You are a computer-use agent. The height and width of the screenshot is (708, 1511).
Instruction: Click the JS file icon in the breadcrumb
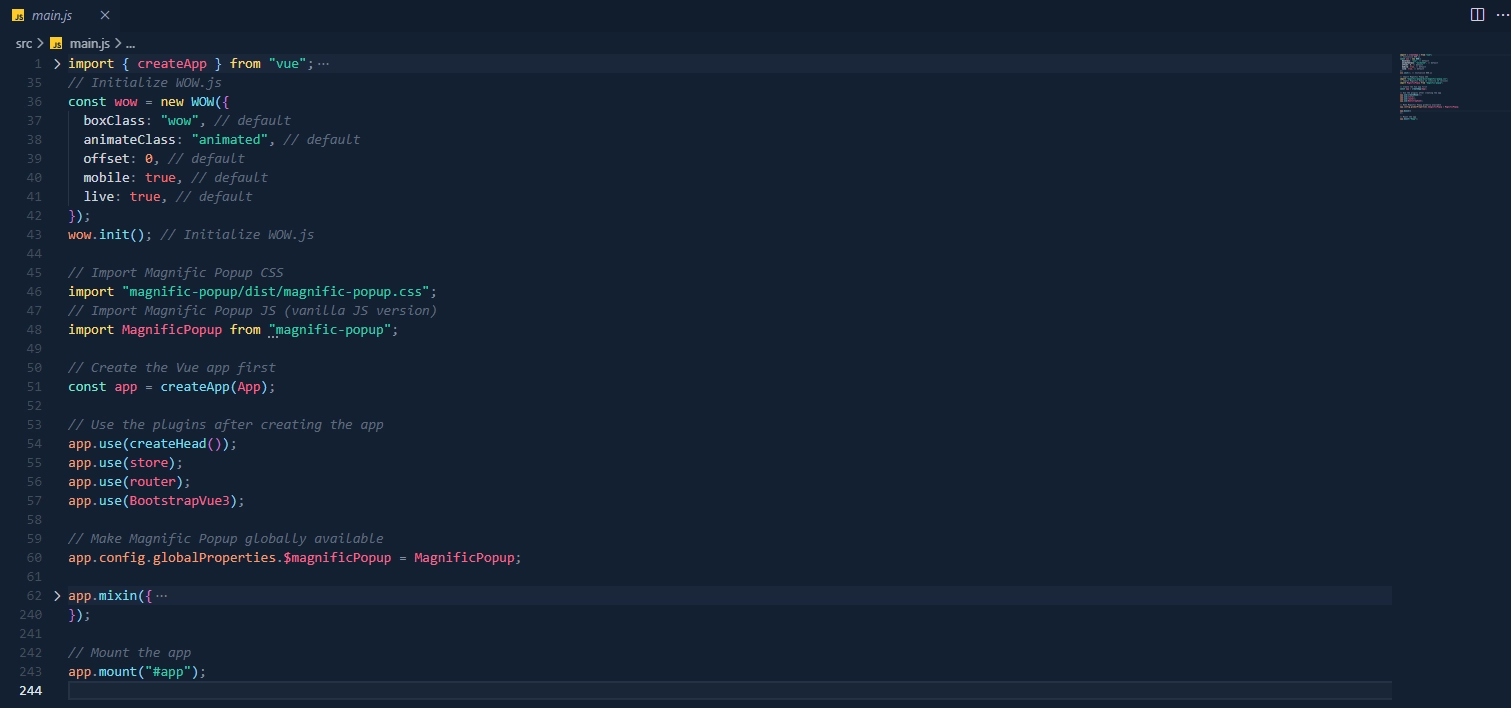pyautogui.click(x=57, y=43)
